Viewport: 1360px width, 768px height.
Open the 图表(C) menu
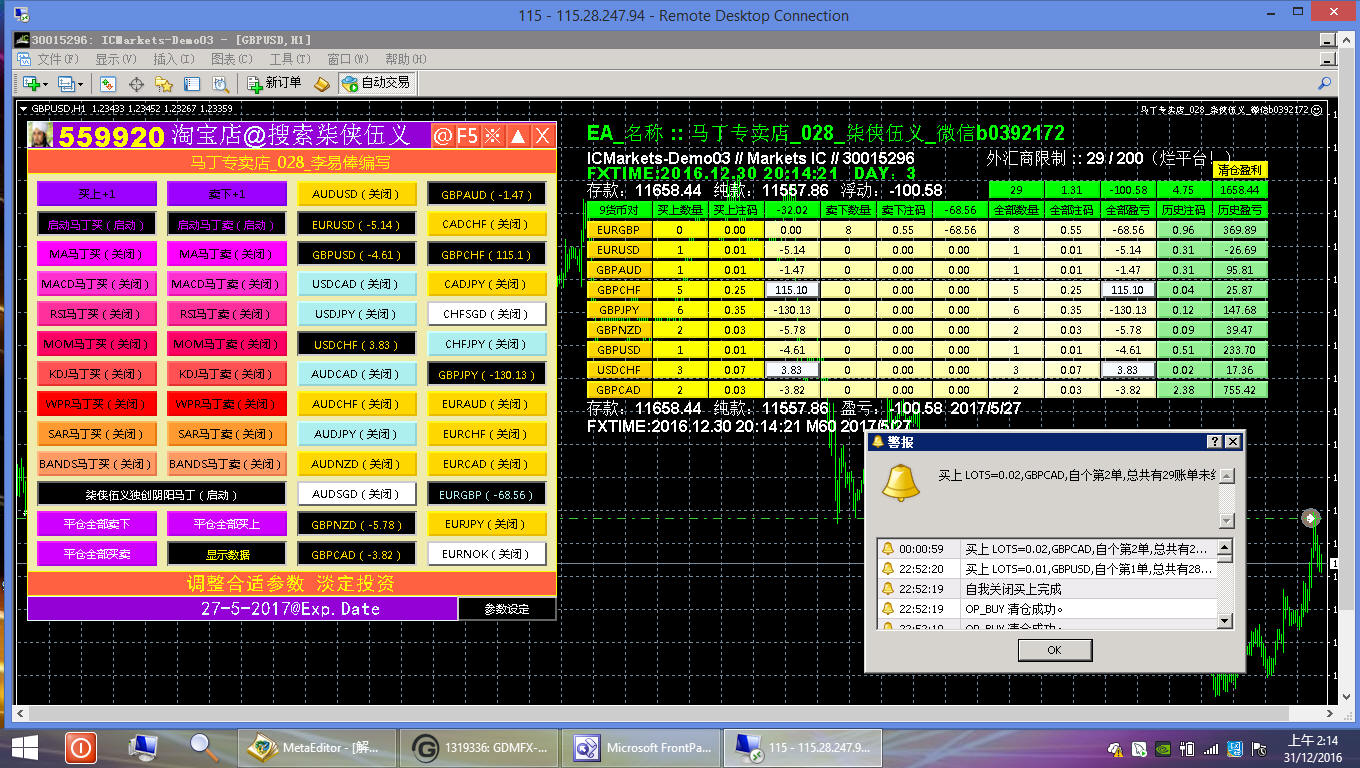click(231, 59)
